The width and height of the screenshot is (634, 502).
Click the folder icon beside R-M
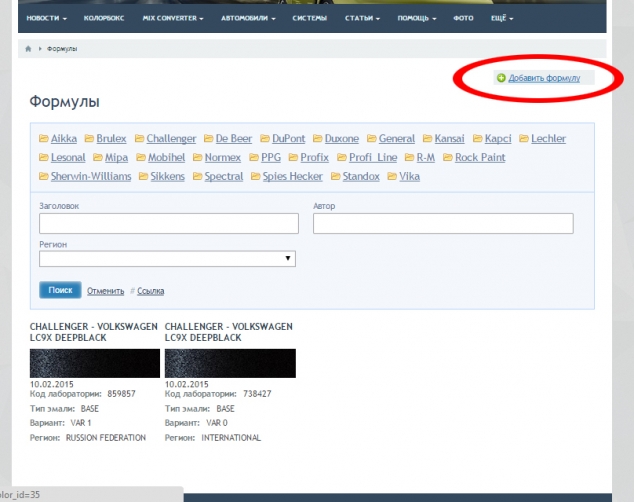tap(409, 157)
